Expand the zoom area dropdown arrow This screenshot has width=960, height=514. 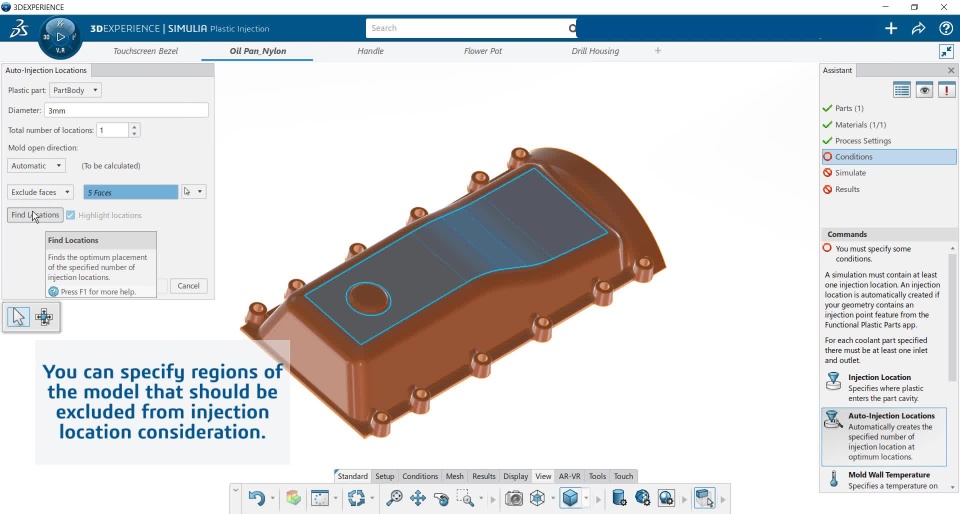point(481,499)
